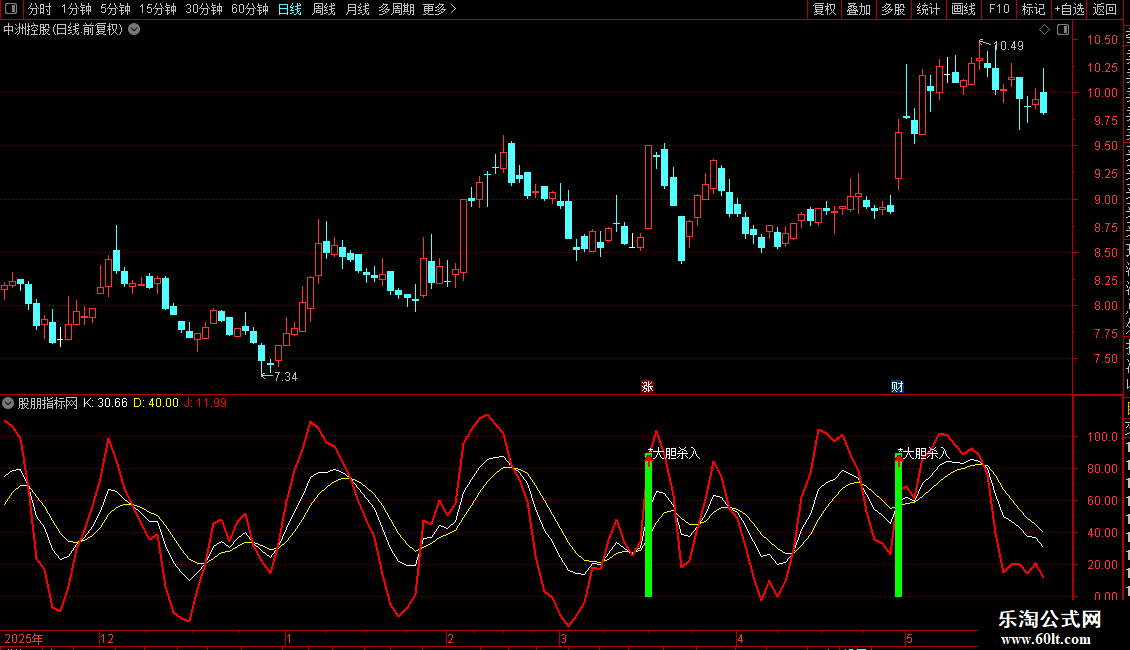This screenshot has width=1130, height=650.
Task: Click the 10.50 price axis label
Action: pos(1103,40)
